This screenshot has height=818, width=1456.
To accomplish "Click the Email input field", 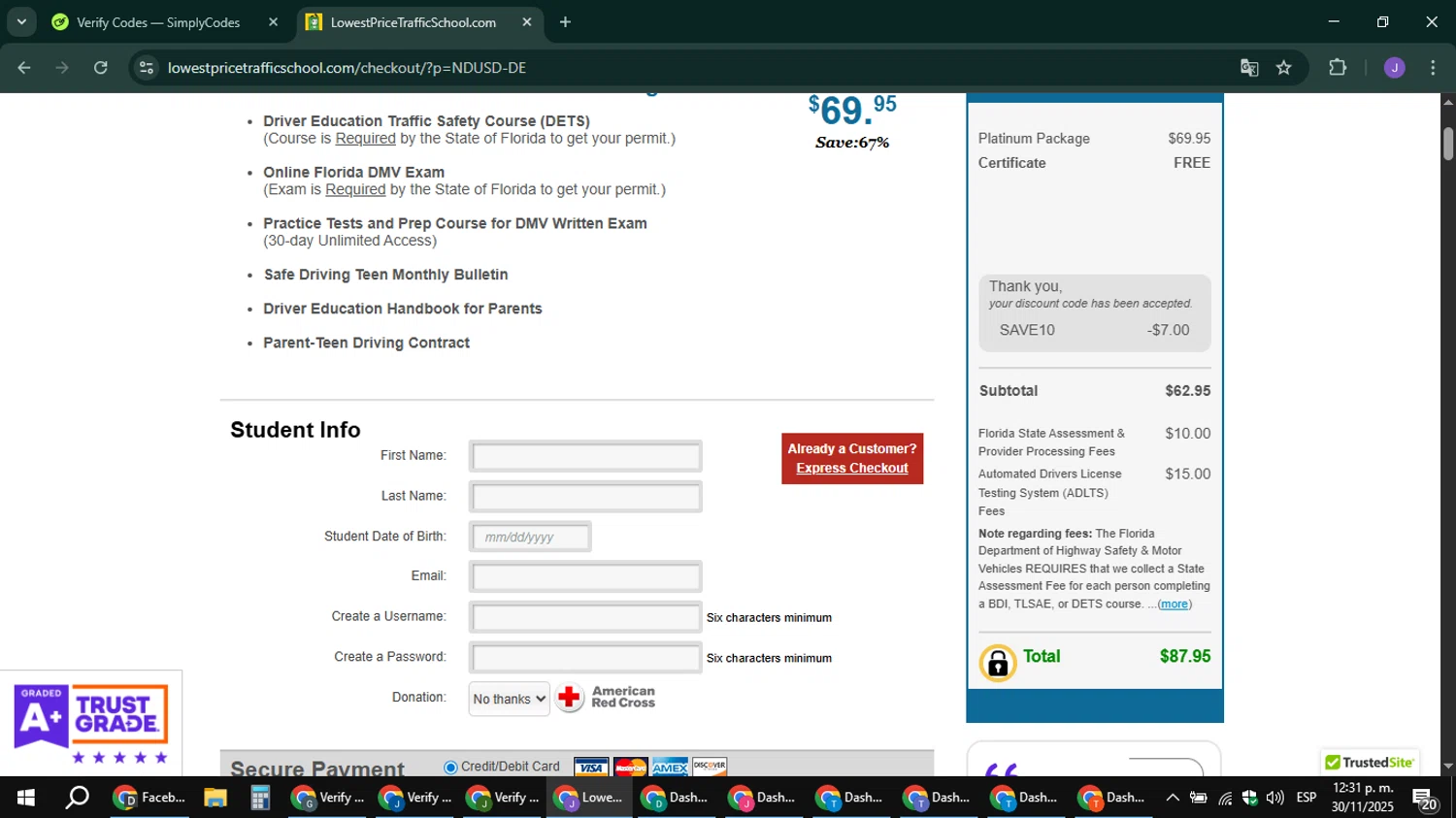I will [x=585, y=576].
